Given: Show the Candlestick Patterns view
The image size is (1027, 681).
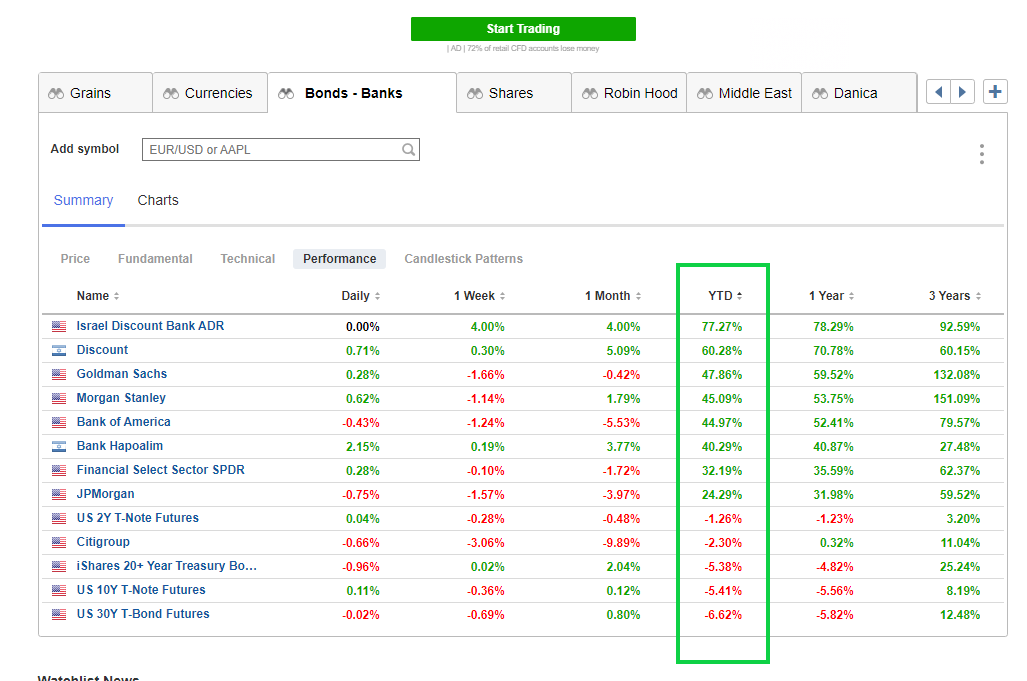Looking at the screenshot, I should coord(464,259).
